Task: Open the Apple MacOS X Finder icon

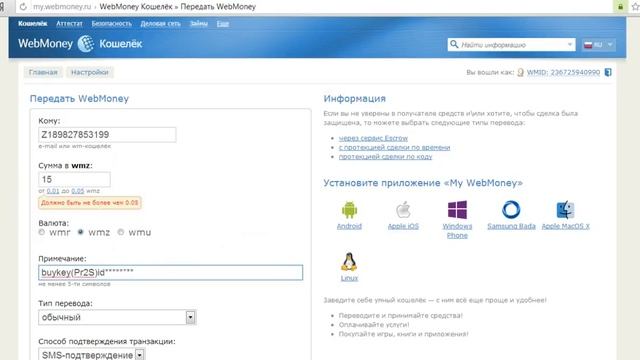Action: (x=565, y=210)
